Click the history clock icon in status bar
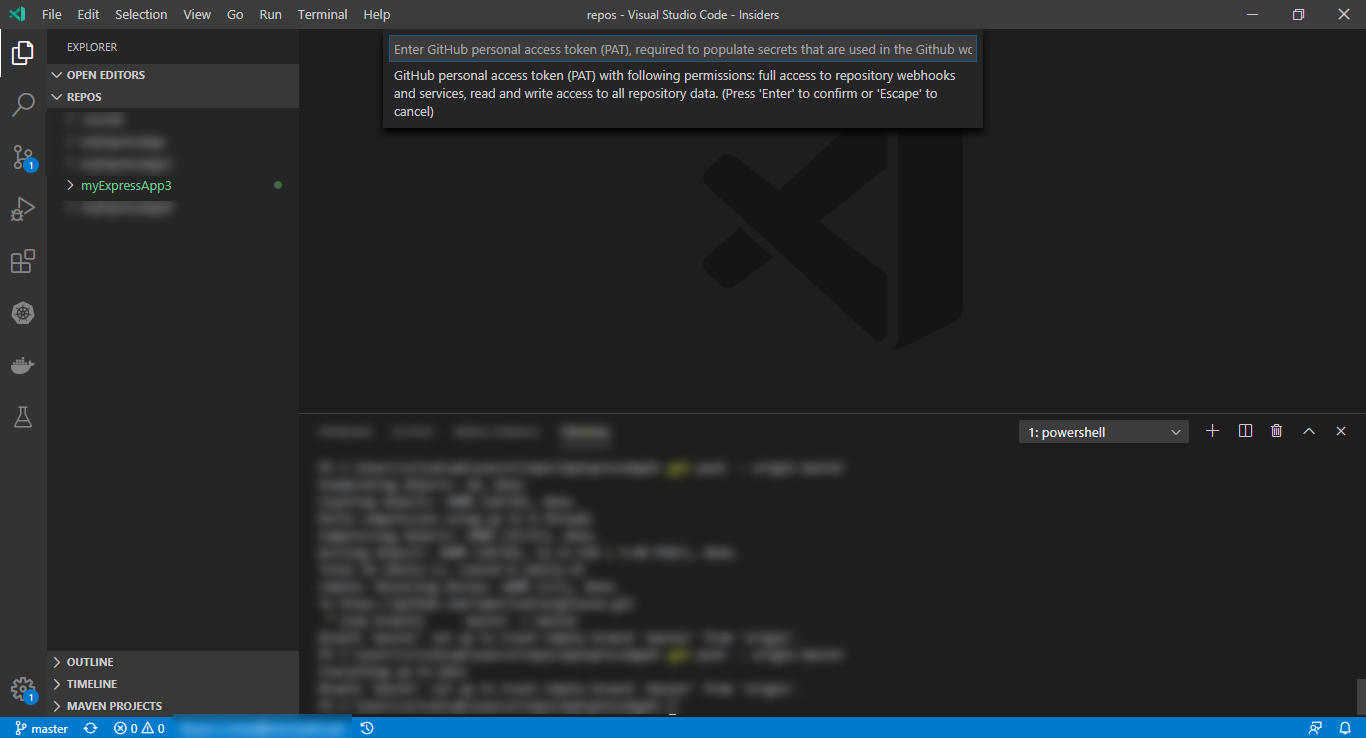 (x=367, y=728)
